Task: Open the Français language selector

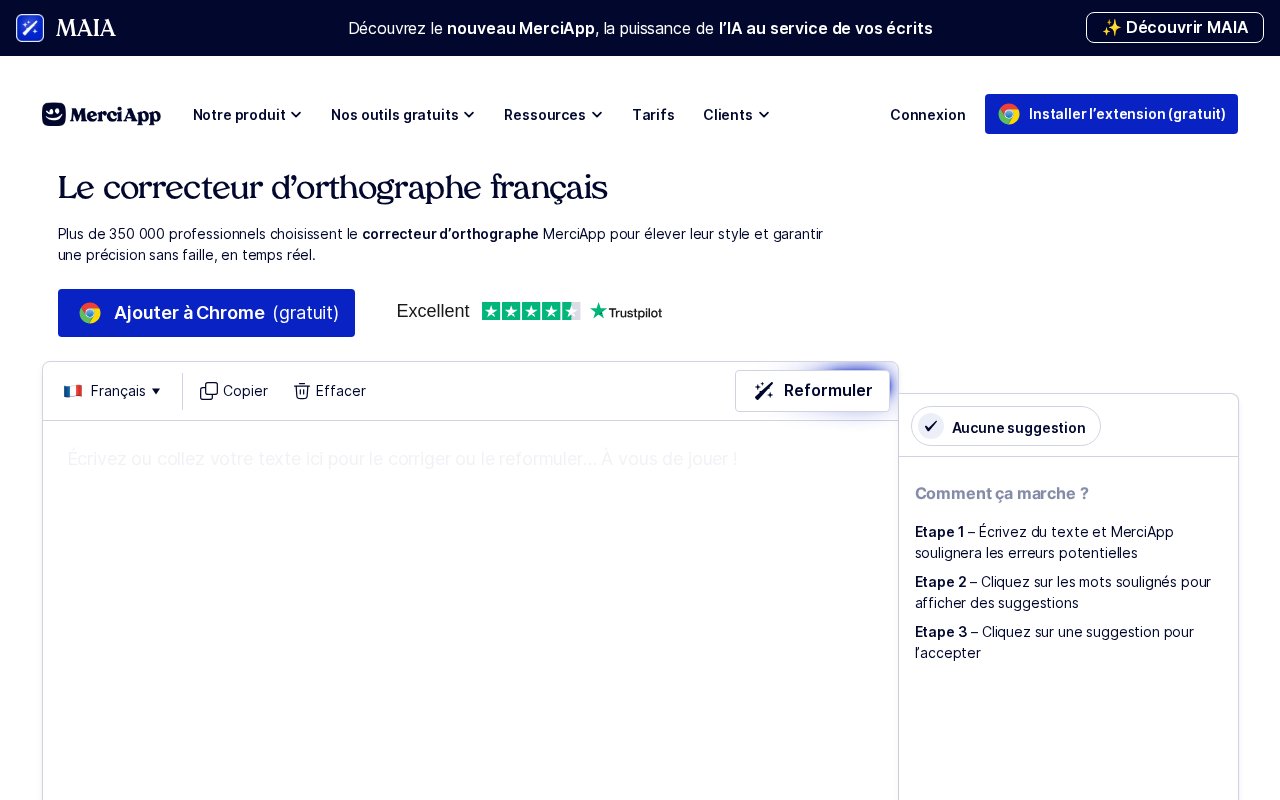Action: tap(112, 391)
